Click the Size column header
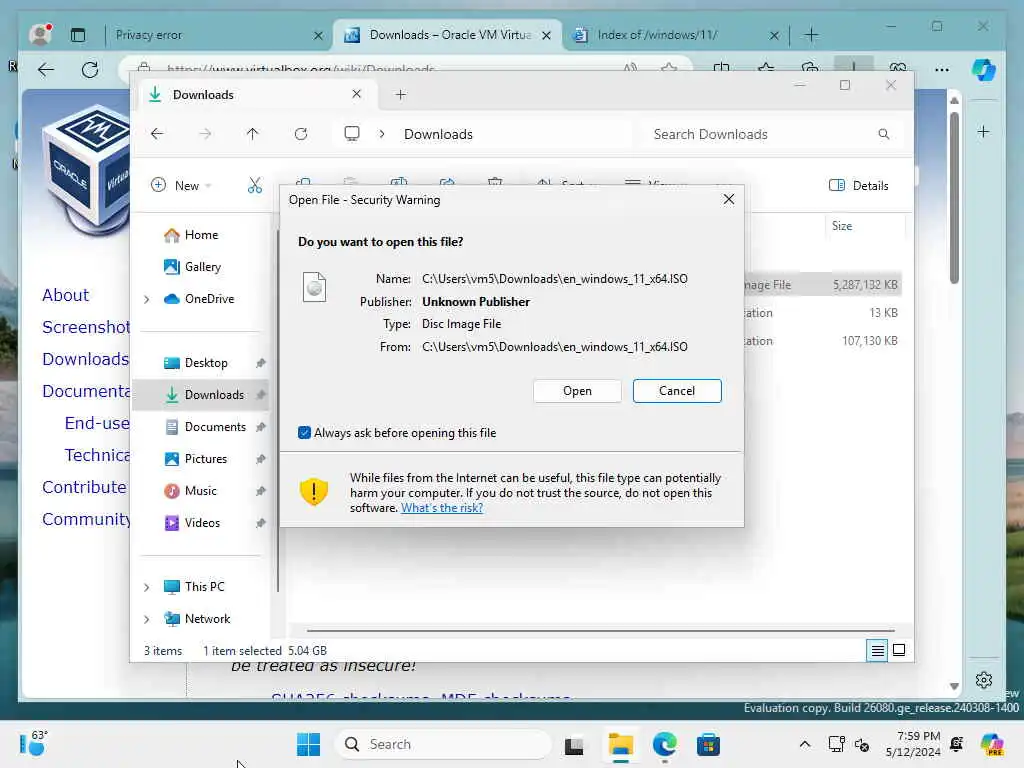The height and width of the screenshot is (768, 1024). (x=842, y=226)
